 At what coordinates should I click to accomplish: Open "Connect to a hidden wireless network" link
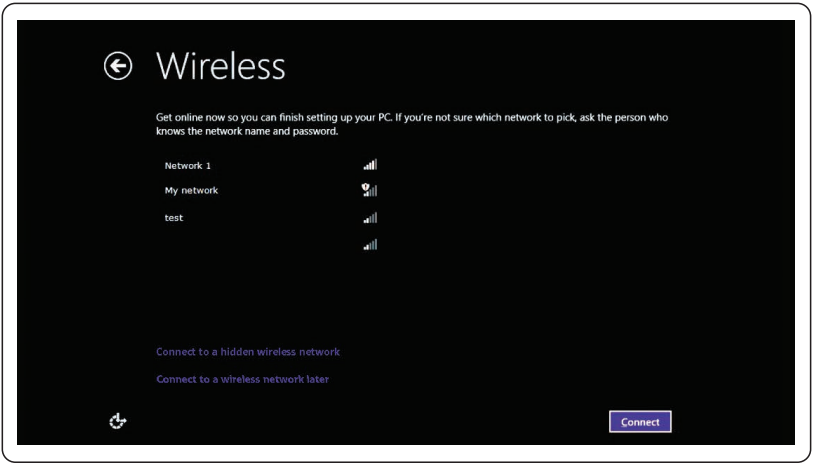(x=248, y=352)
